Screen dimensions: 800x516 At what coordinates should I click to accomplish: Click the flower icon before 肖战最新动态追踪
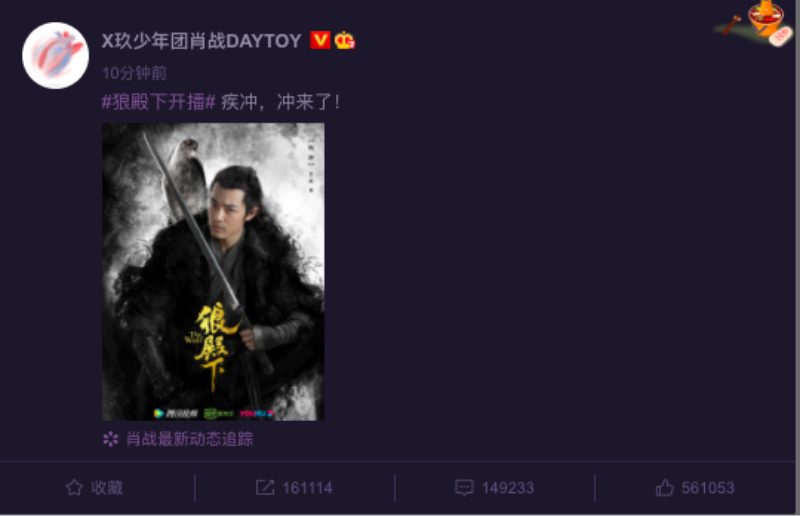(x=111, y=439)
